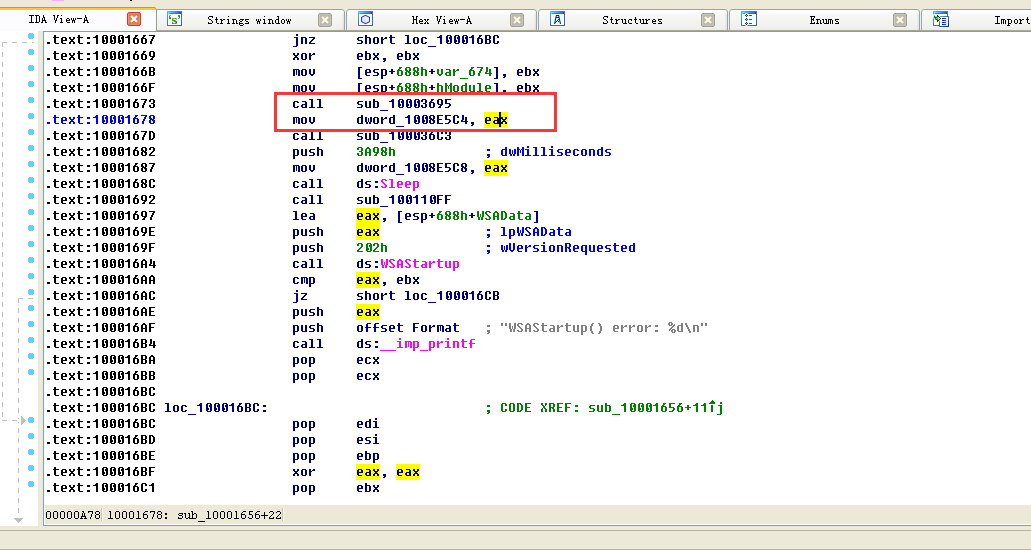Viewport: 1031px width, 550px height.
Task: Click breakpoint dot at address 100016C1
Action: tap(31, 485)
